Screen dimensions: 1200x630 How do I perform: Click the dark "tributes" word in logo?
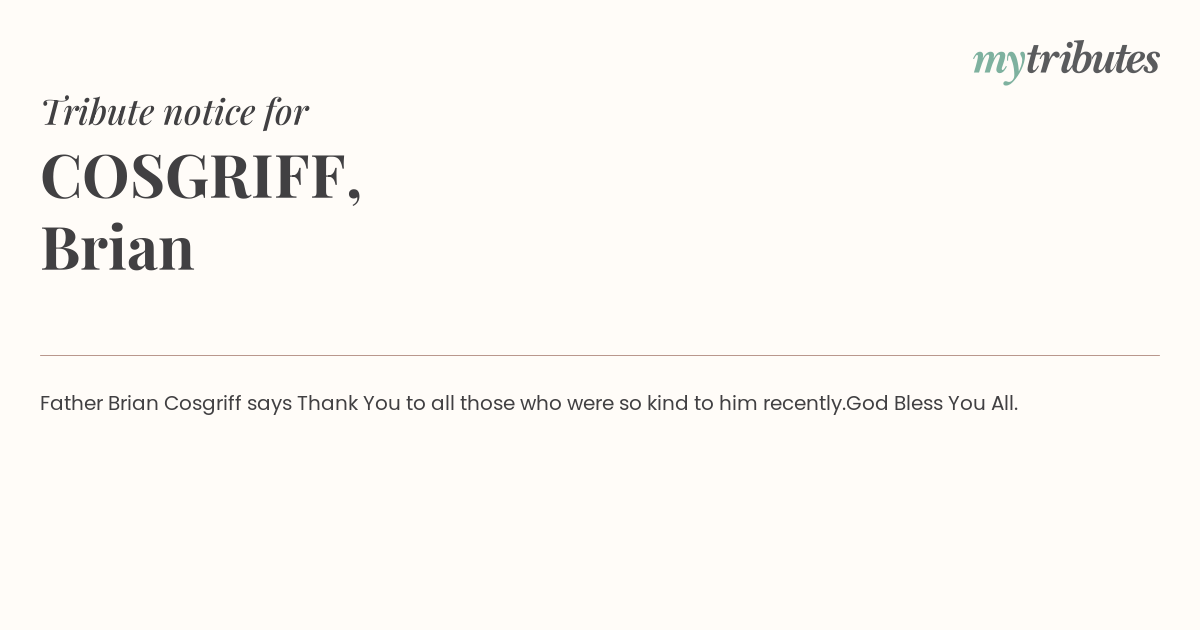1093,59
